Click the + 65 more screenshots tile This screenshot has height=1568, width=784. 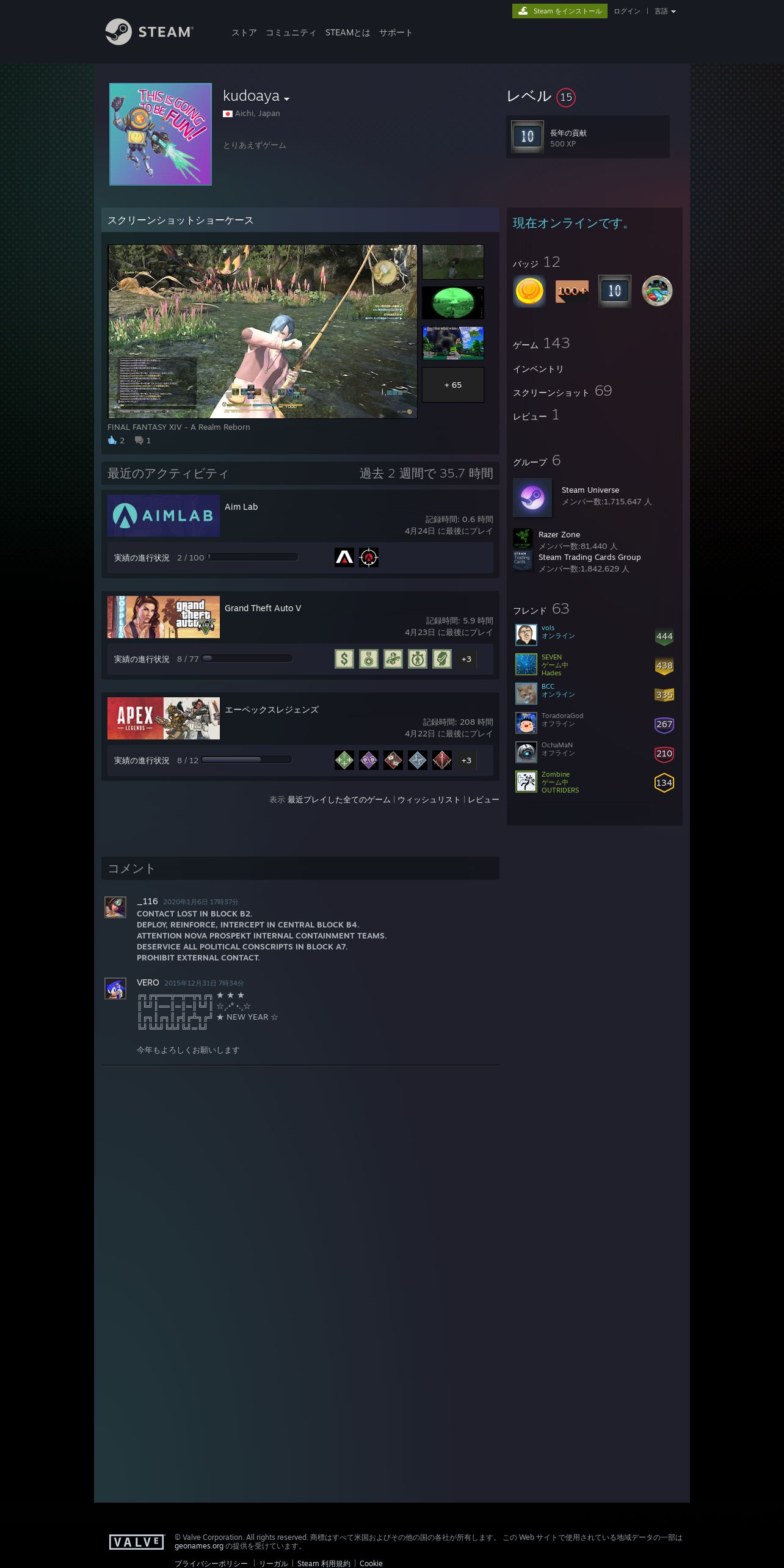453,385
